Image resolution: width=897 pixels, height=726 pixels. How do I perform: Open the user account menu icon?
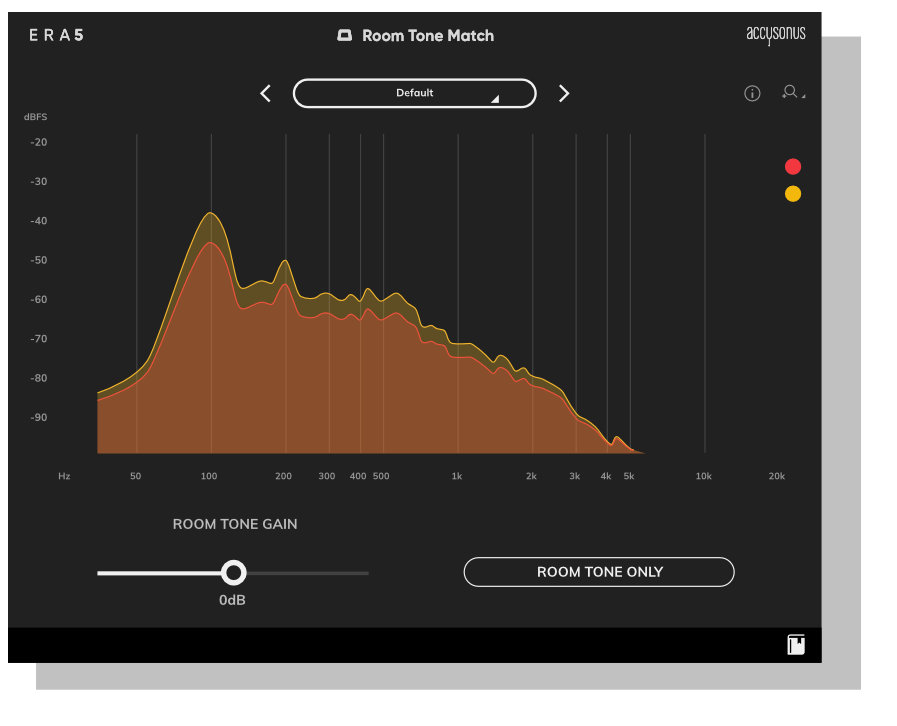tap(793, 92)
